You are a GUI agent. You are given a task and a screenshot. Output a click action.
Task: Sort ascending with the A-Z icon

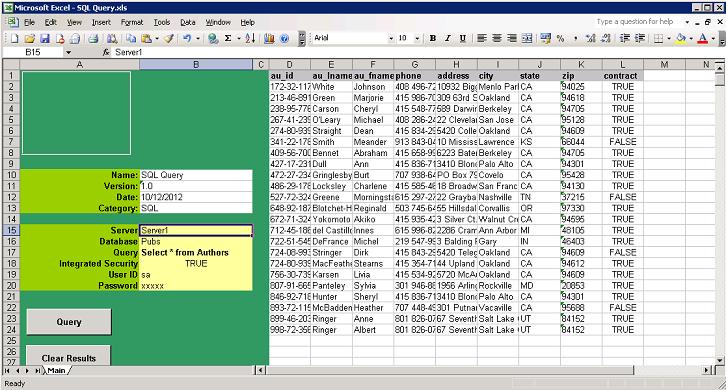pos(250,38)
